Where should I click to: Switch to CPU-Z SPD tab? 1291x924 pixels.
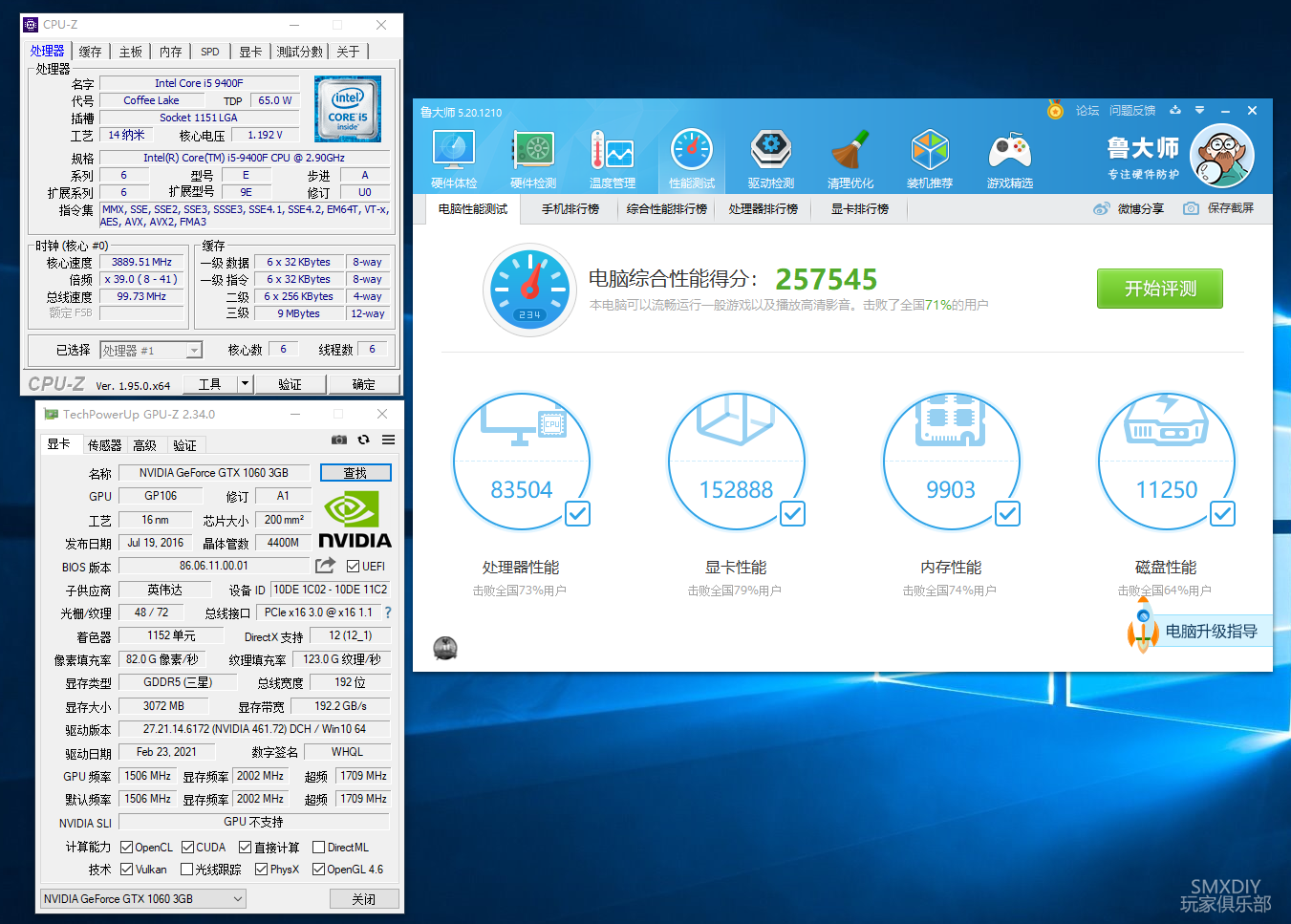pyautogui.click(x=210, y=52)
